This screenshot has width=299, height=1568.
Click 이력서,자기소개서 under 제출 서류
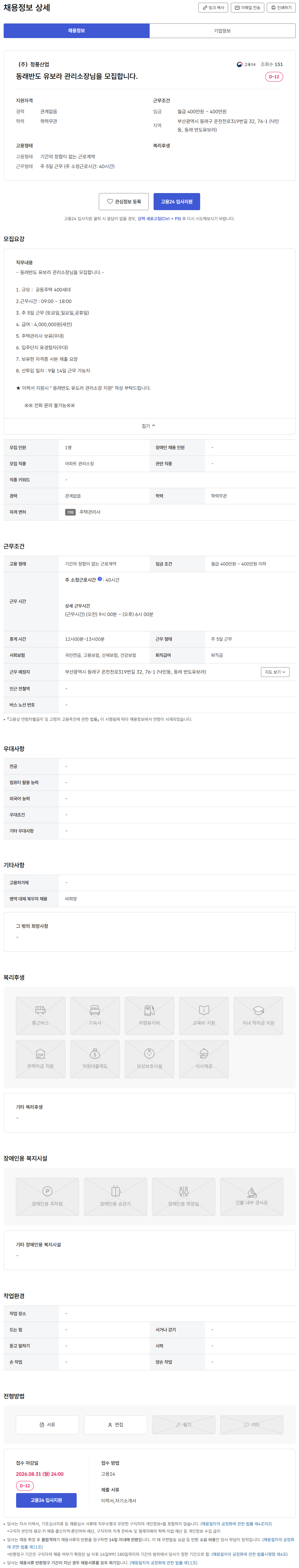pyautogui.click(x=119, y=1500)
